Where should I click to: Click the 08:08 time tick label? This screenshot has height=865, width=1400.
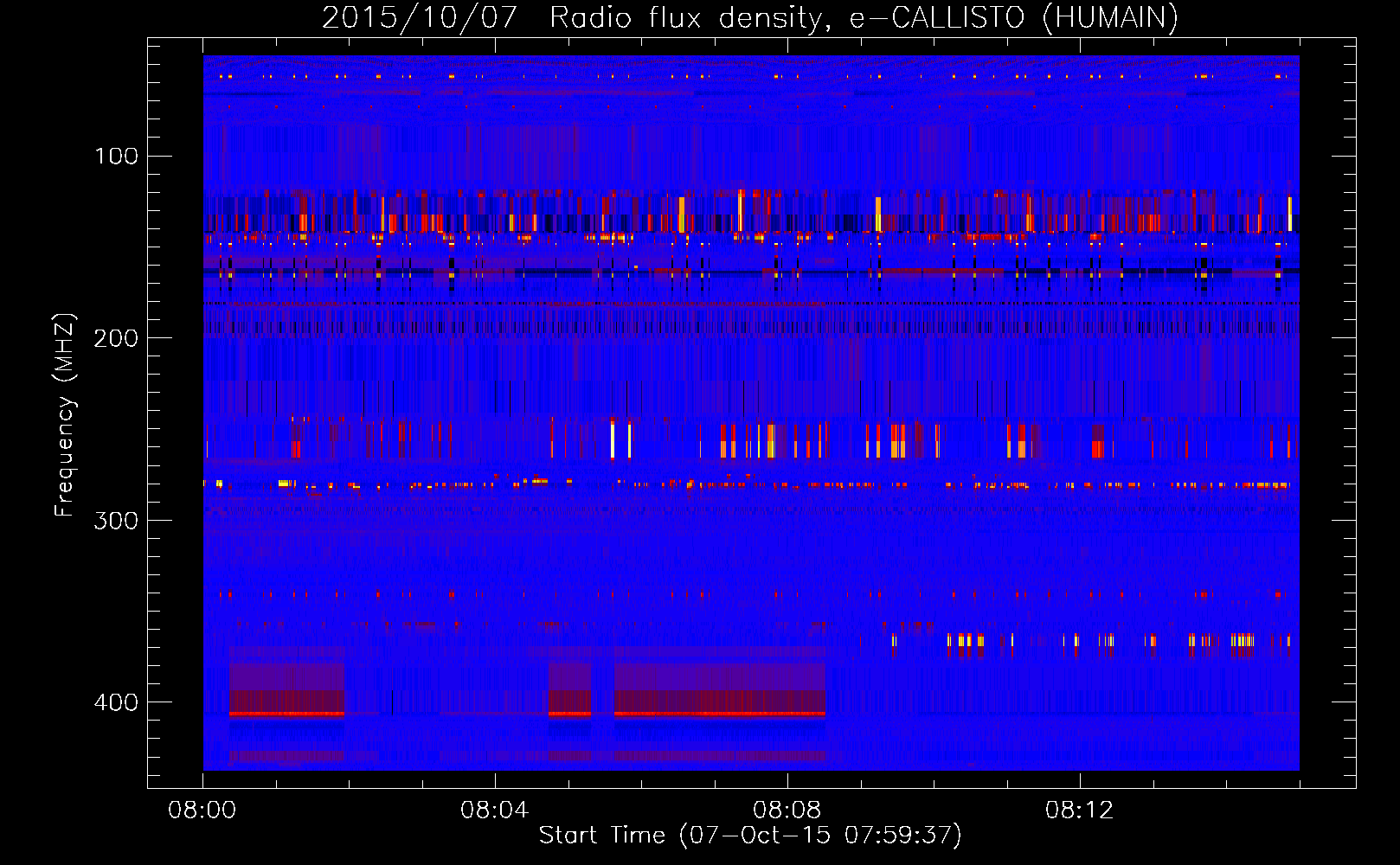pyautogui.click(x=787, y=811)
